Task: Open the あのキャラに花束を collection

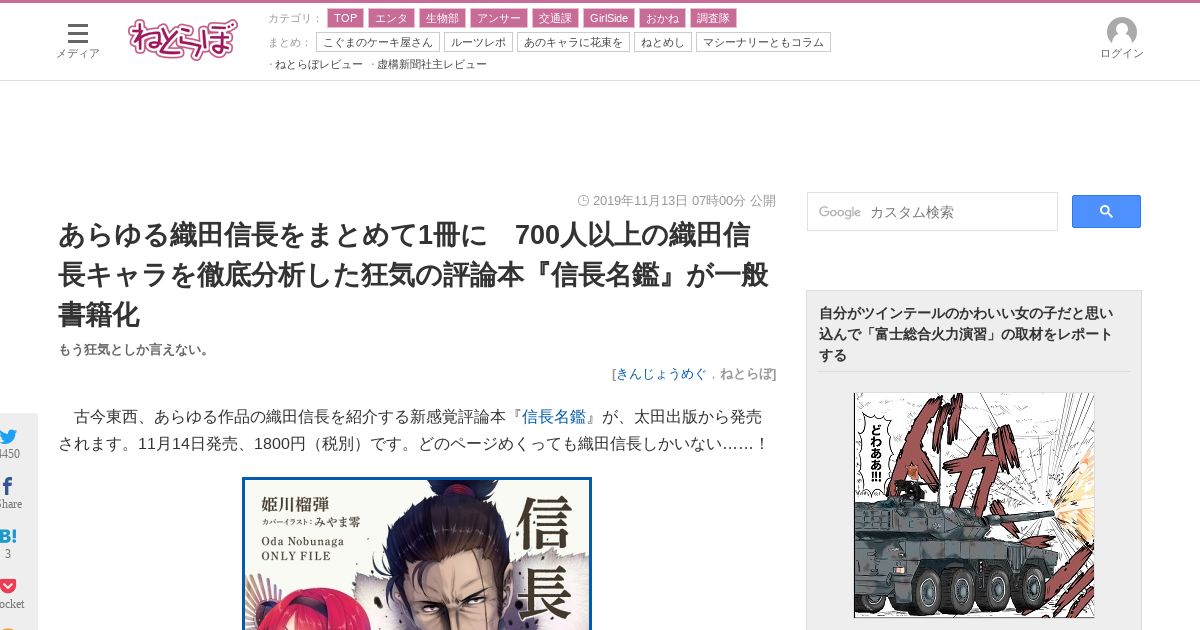Action: [573, 42]
